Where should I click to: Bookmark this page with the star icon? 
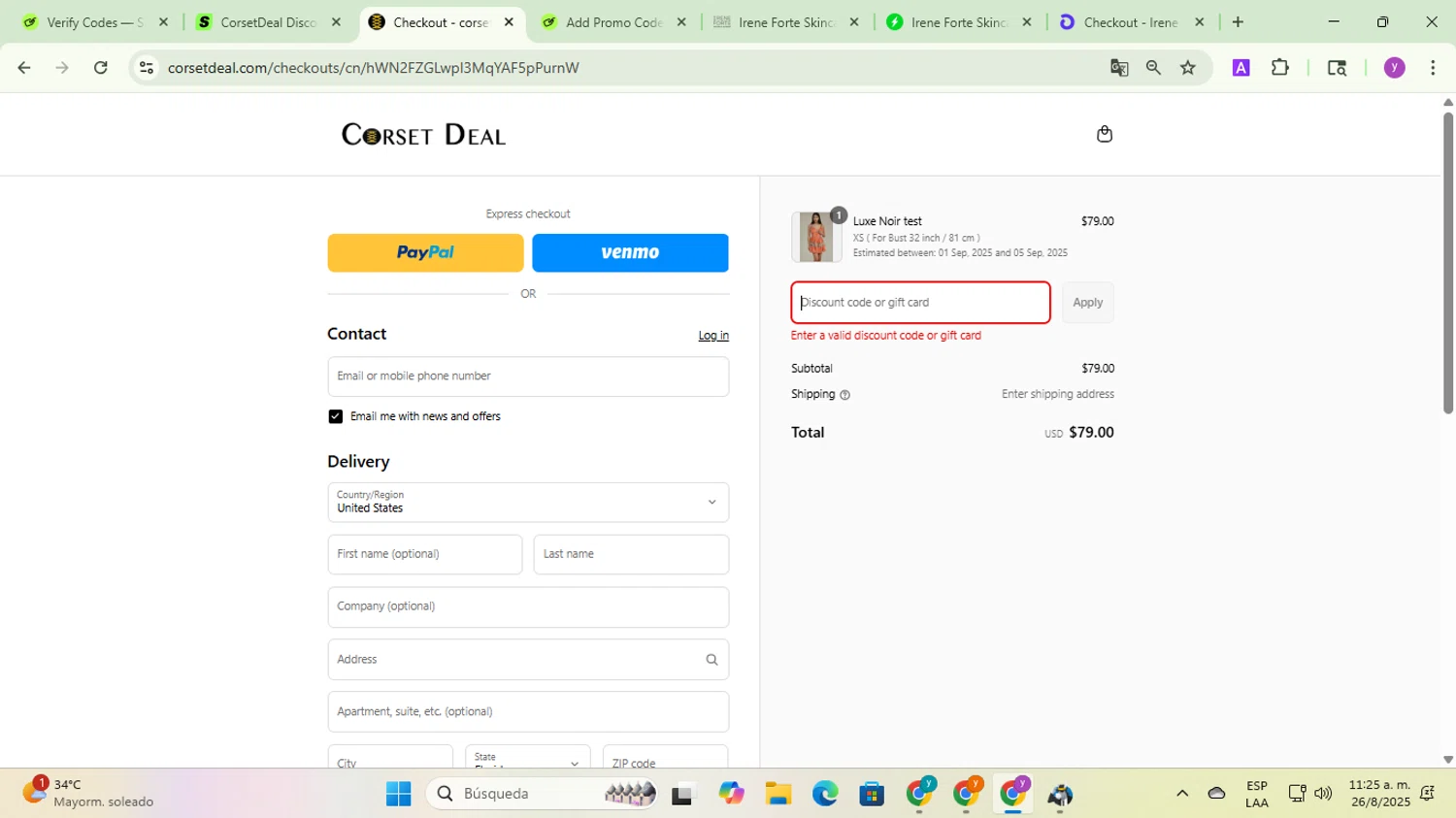(x=1188, y=68)
